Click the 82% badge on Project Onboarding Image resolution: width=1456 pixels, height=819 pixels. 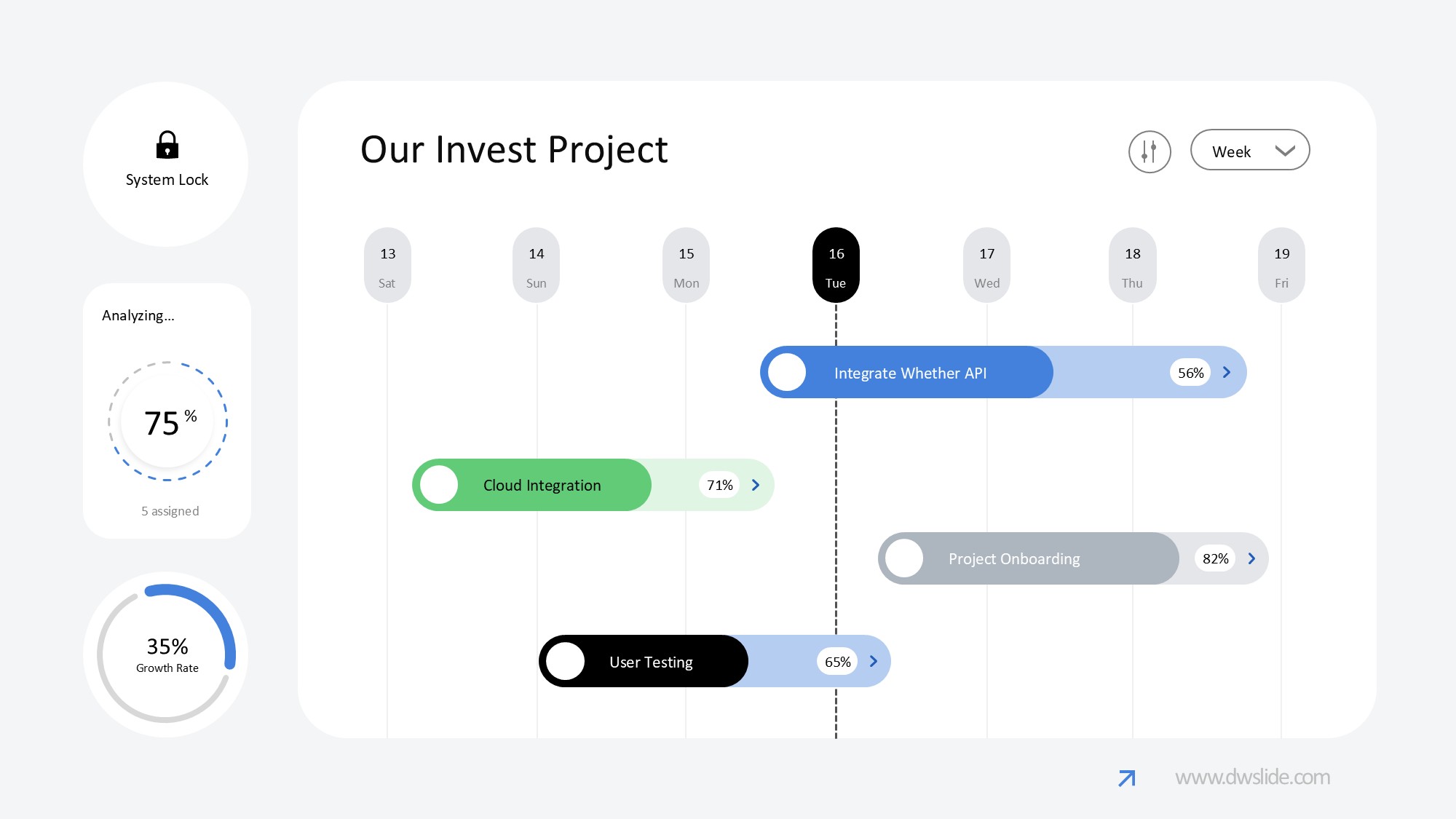1215,558
